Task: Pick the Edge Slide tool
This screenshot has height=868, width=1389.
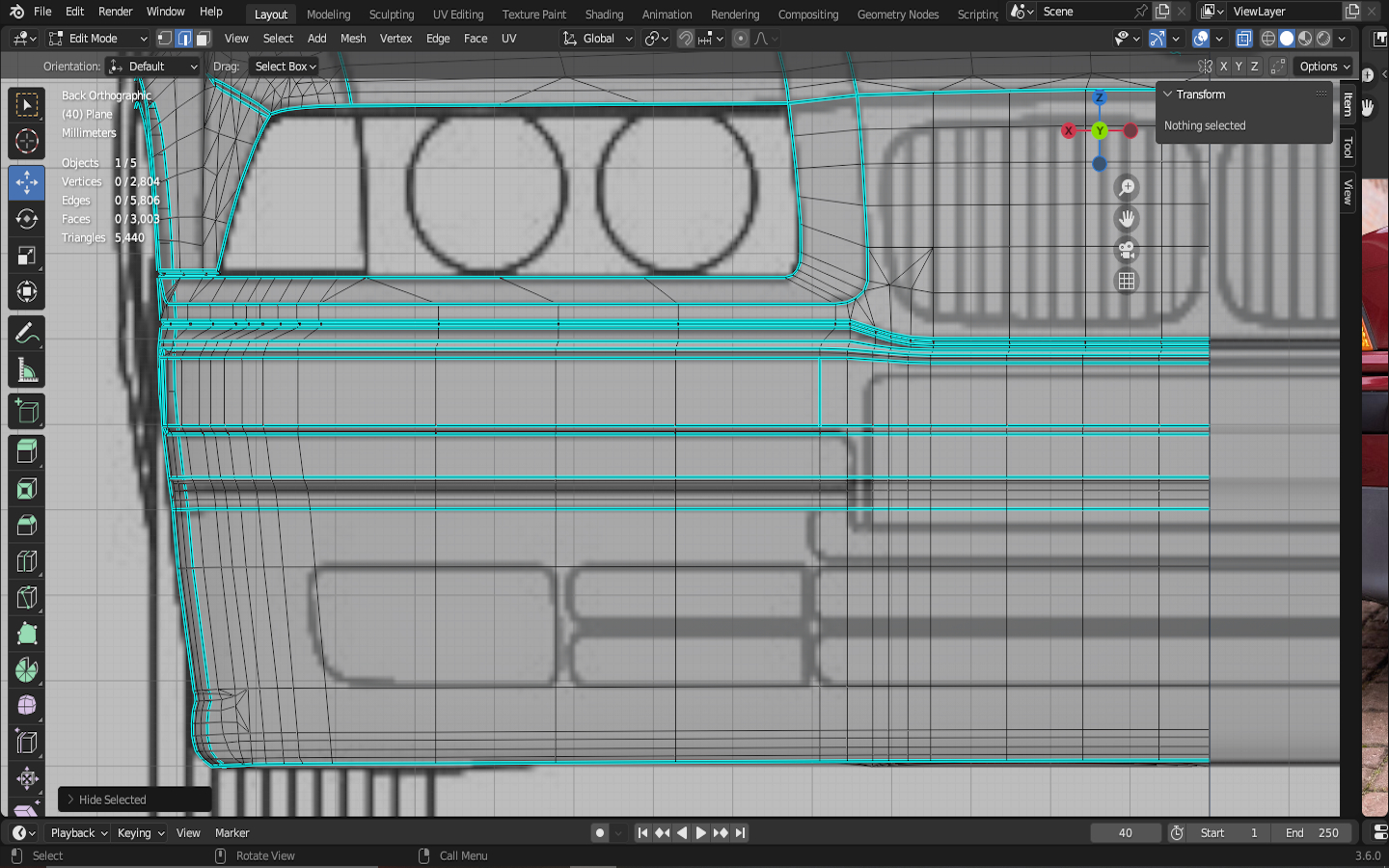Action: click(27, 743)
